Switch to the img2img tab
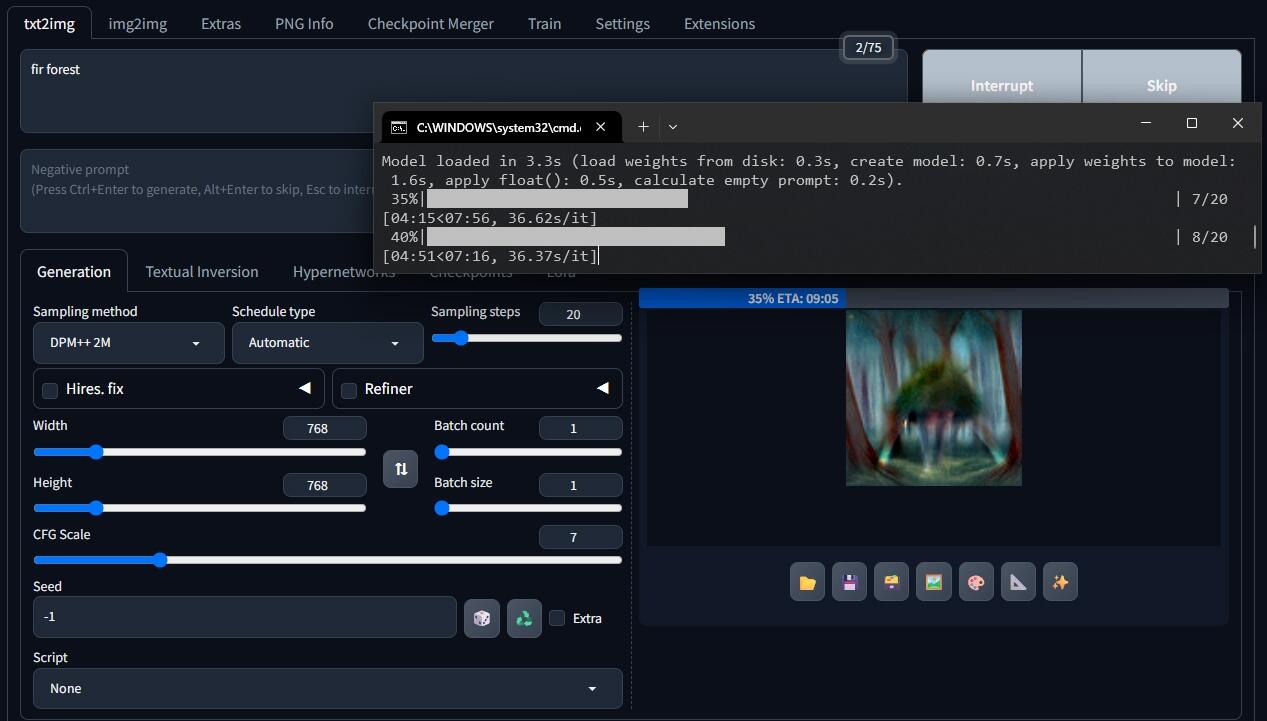 click(x=137, y=23)
